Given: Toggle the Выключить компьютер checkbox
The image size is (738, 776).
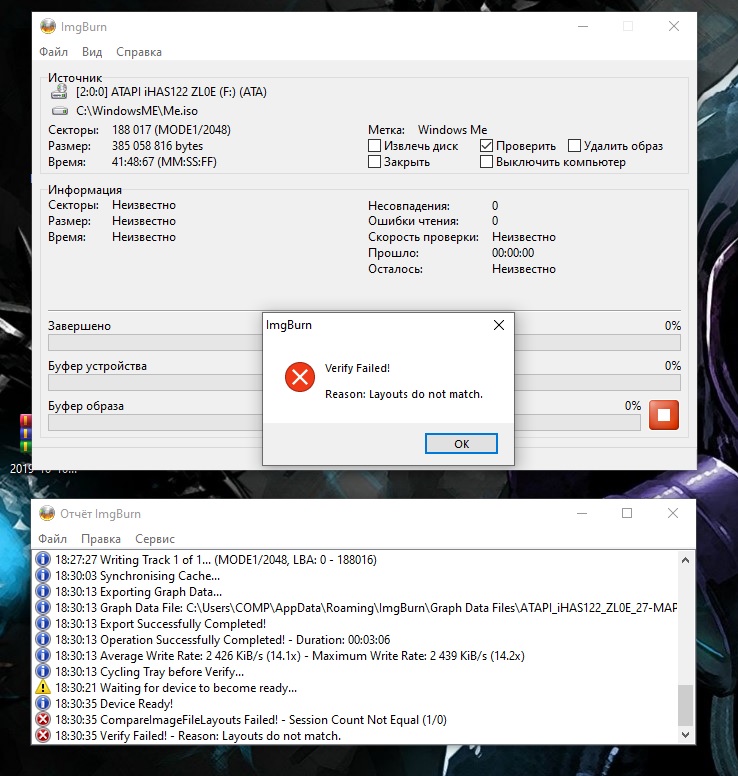Looking at the screenshot, I should [x=487, y=161].
